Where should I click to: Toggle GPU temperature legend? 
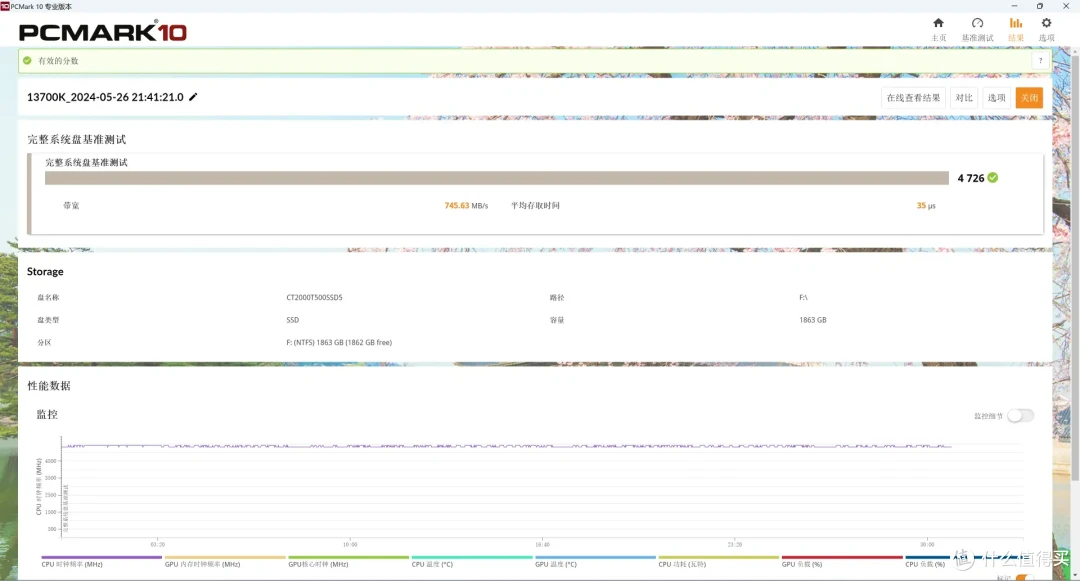[595, 561]
